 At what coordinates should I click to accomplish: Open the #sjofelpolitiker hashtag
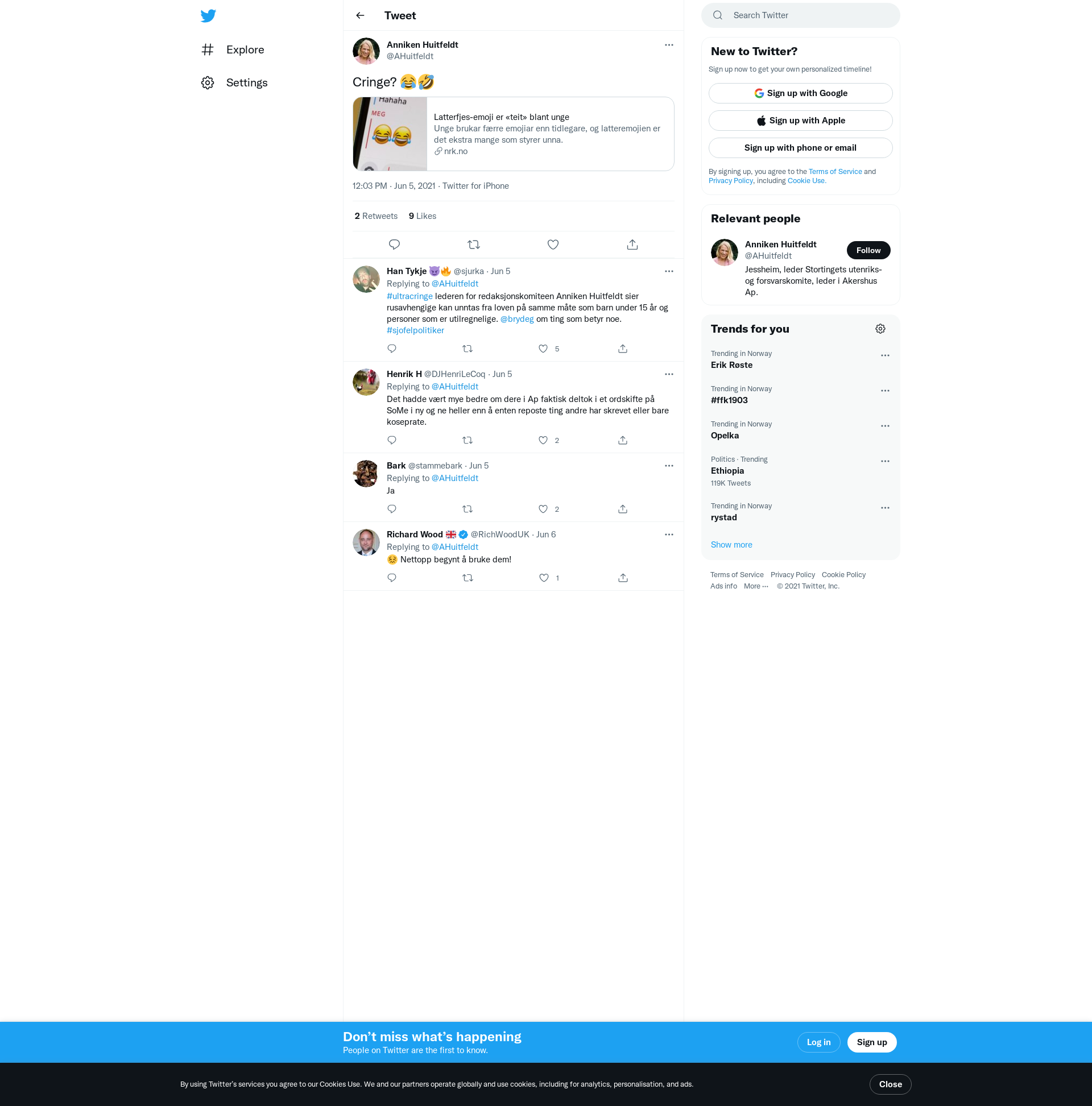point(415,330)
